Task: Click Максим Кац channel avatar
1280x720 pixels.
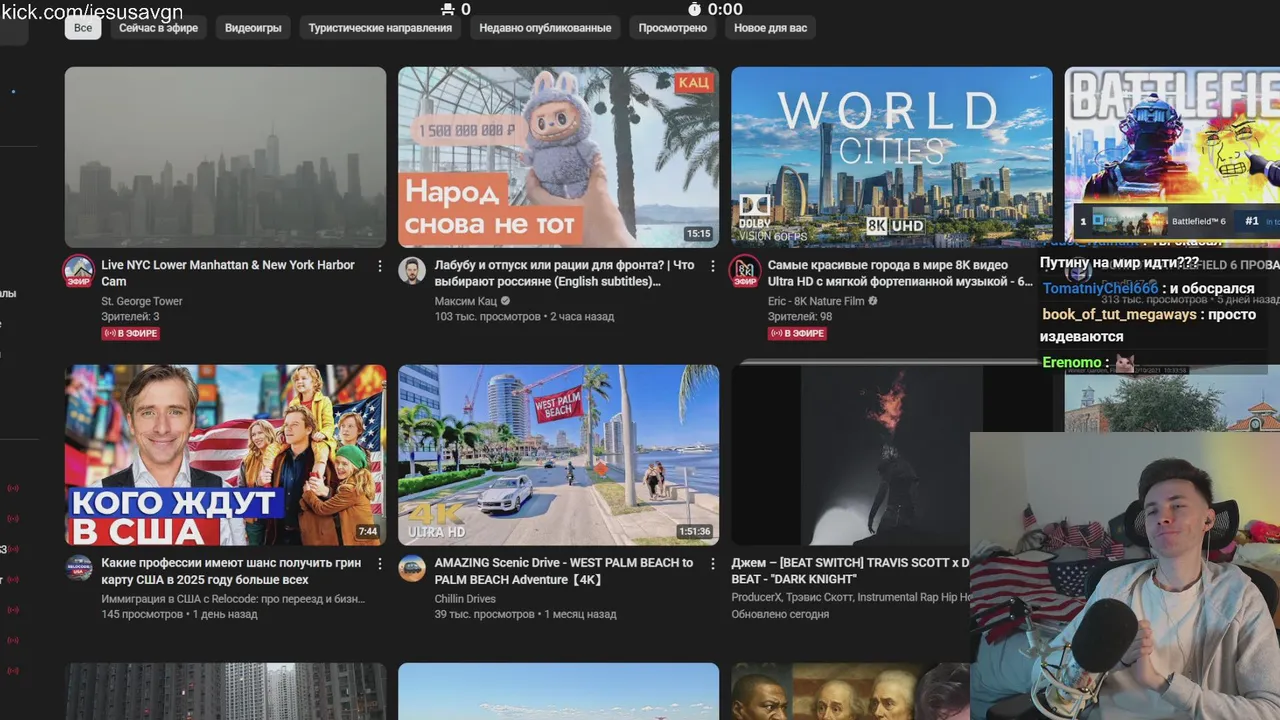Action: (x=412, y=270)
